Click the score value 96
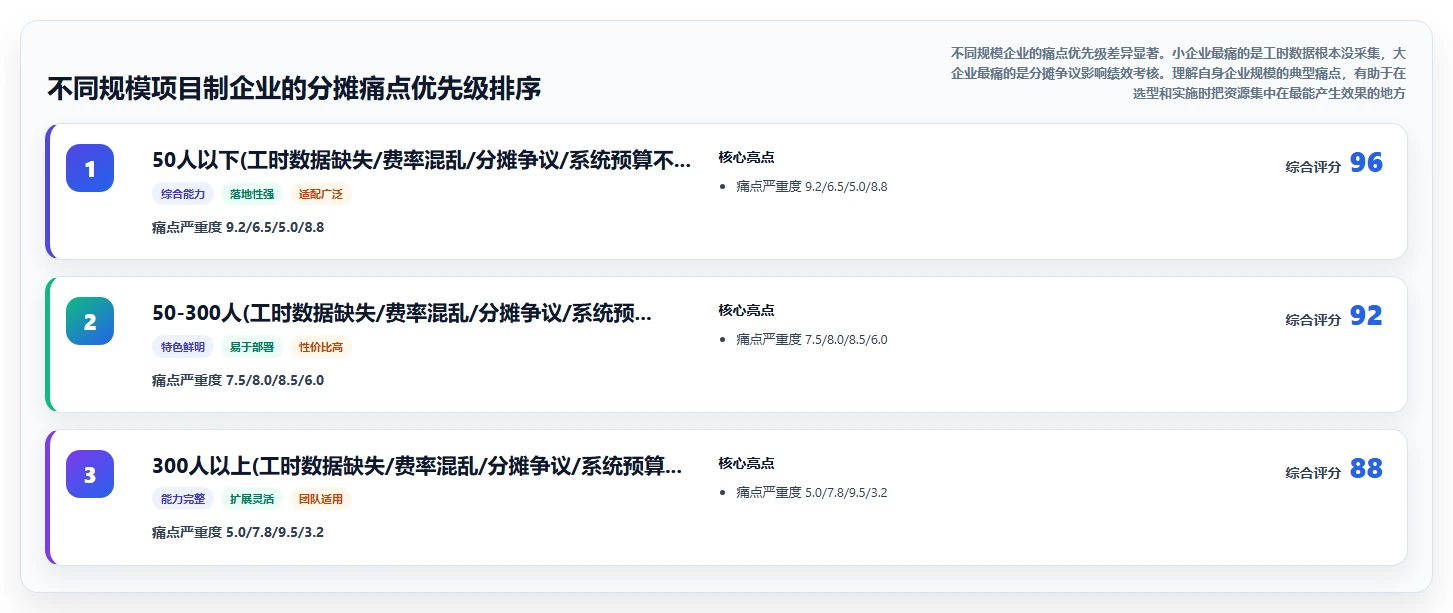 coord(1366,163)
